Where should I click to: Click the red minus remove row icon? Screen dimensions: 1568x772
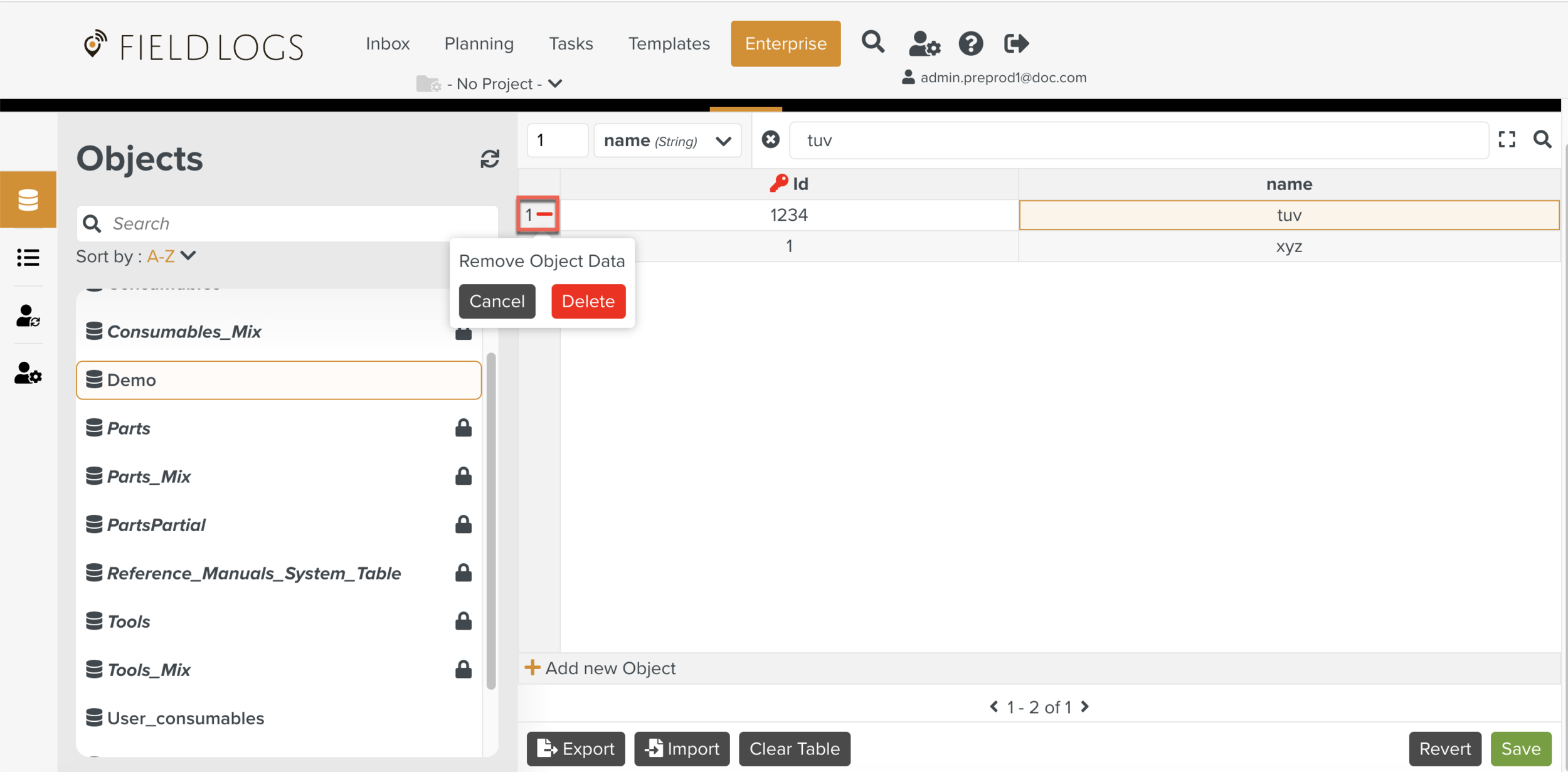544,214
